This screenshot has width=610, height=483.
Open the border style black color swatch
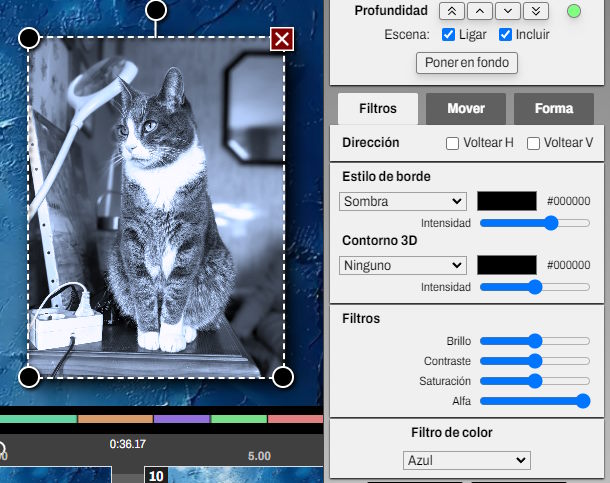507,201
